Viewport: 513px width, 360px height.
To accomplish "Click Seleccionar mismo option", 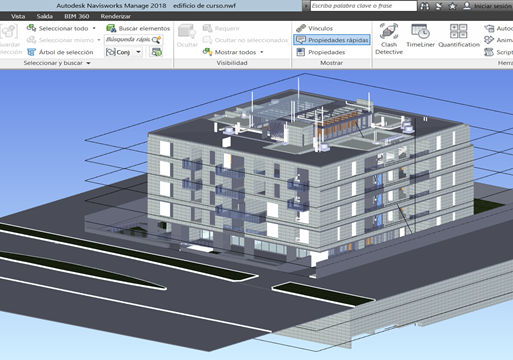I will tap(60, 40).
